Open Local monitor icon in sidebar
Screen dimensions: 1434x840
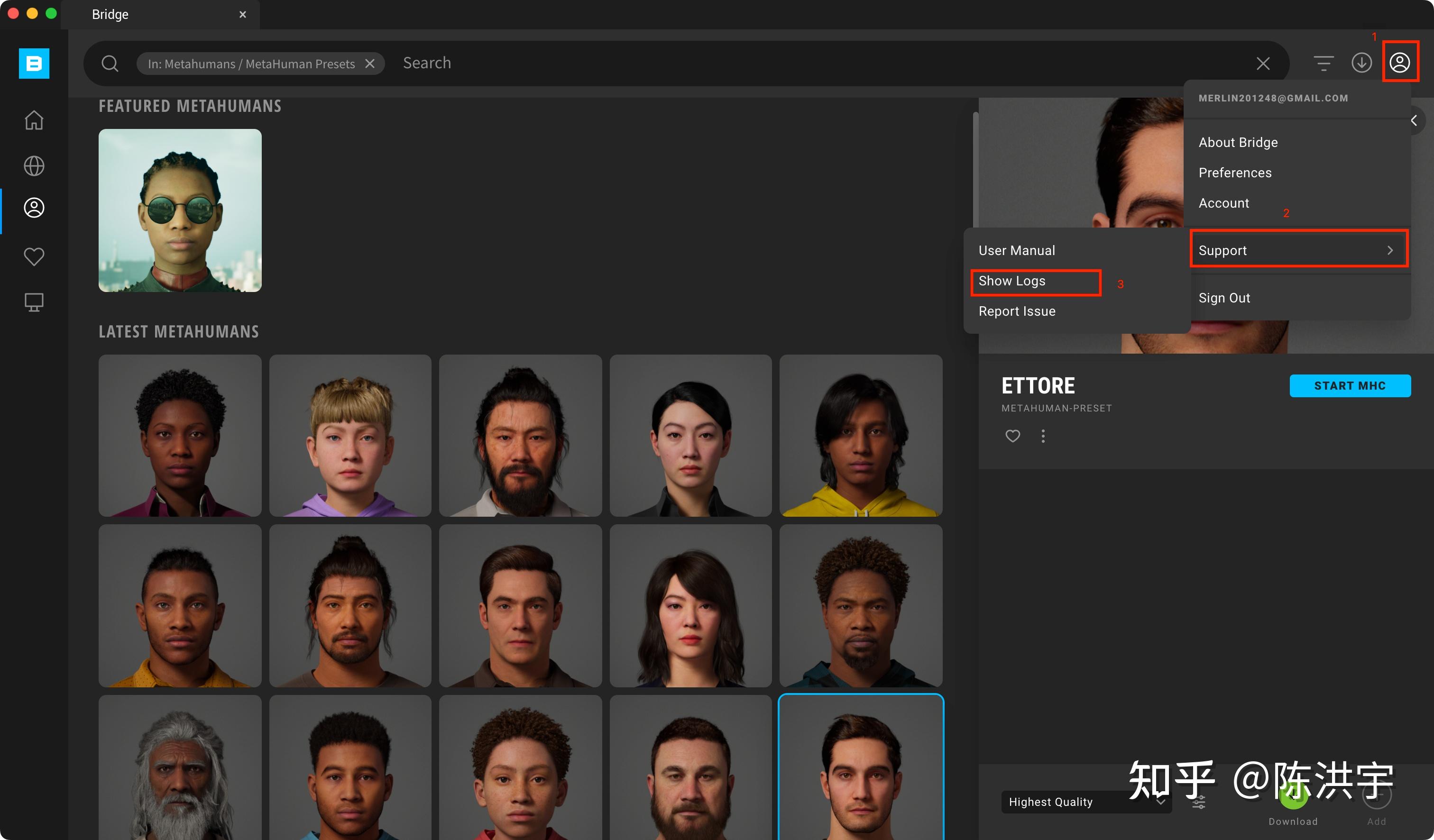pyautogui.click(x=34, y=302)
